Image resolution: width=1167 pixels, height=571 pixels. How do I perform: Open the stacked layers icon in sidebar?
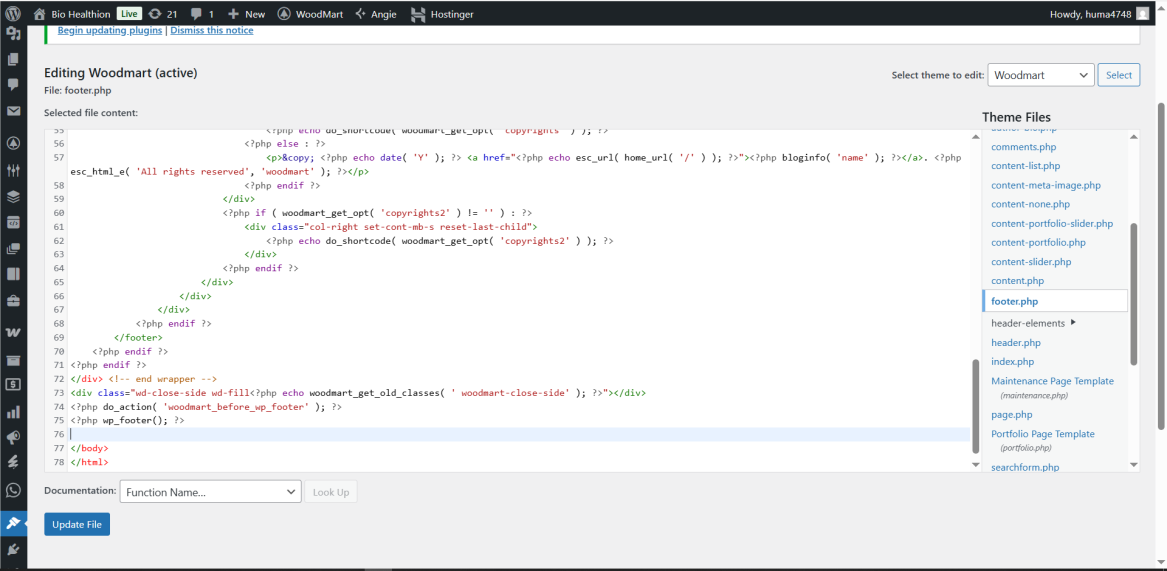(x=13, y=197)
